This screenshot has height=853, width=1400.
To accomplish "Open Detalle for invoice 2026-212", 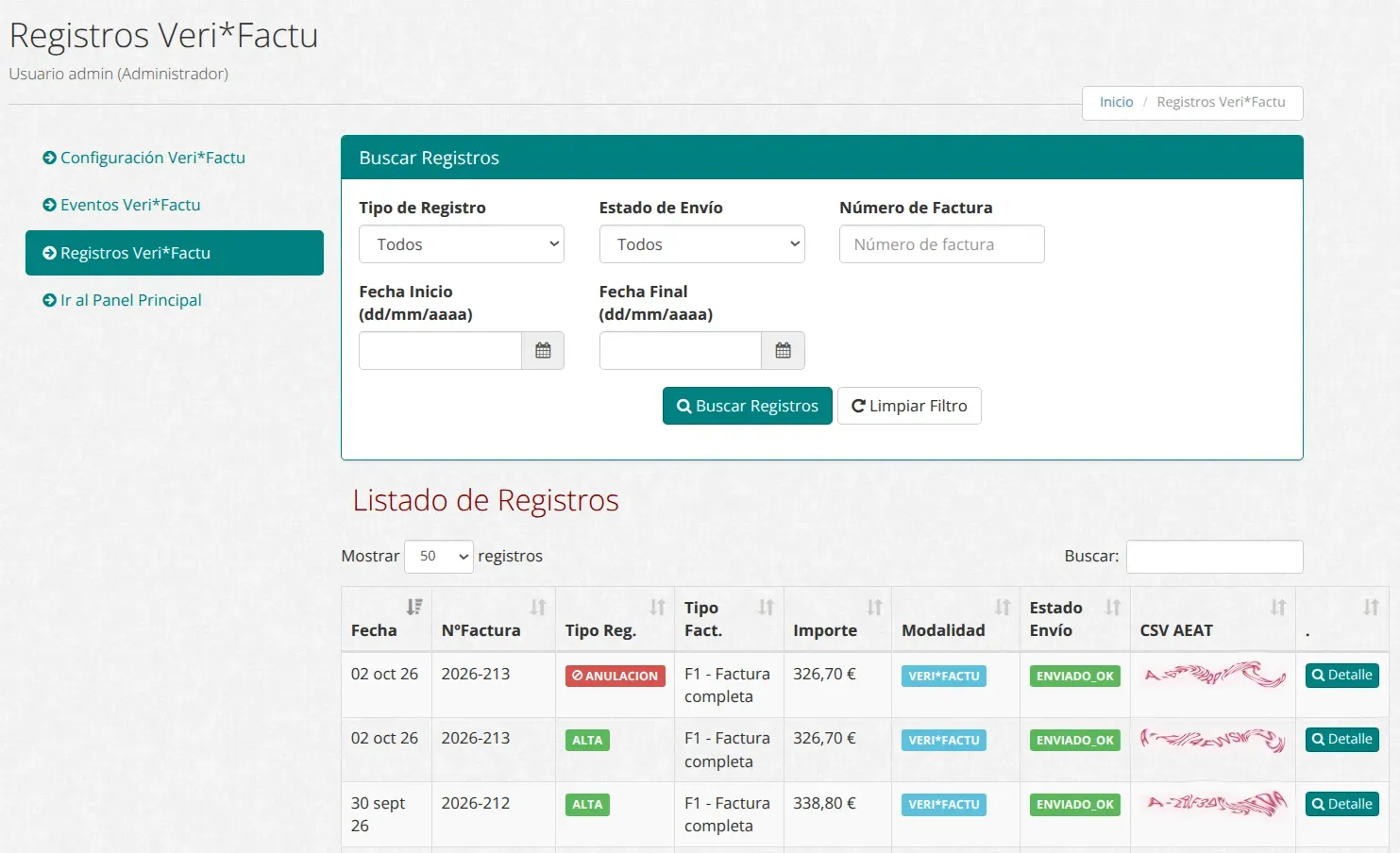I will tap(1342, 804).
